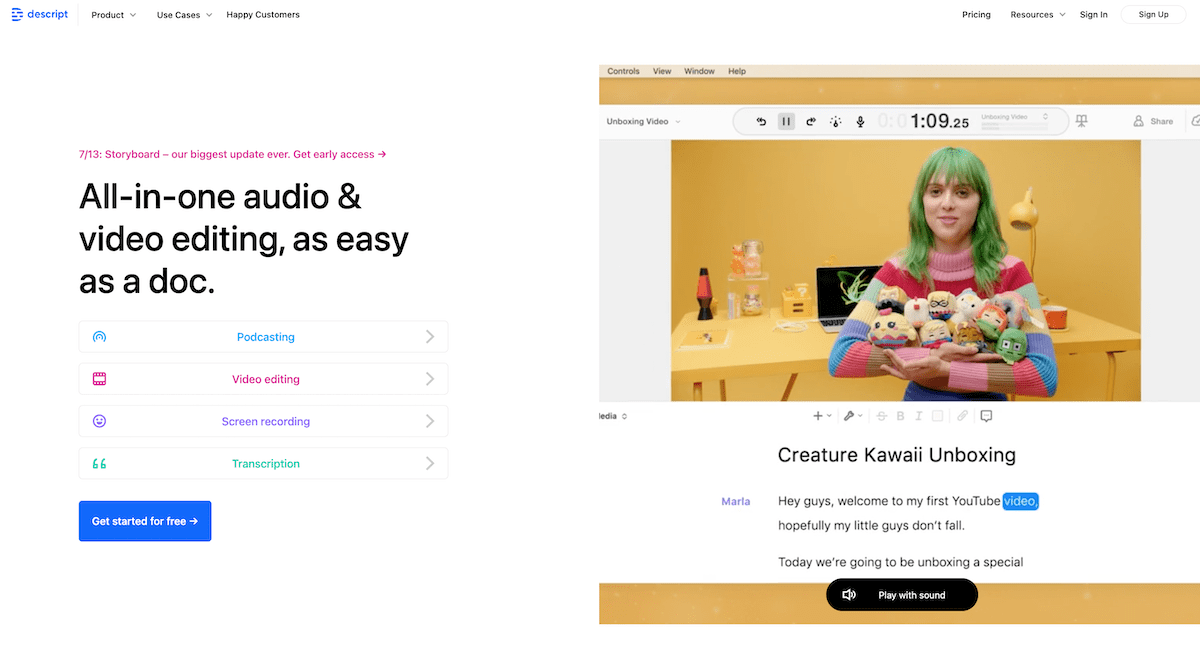
Task: Click the skip forward arrow icon
Action: [x=811, y=121]
